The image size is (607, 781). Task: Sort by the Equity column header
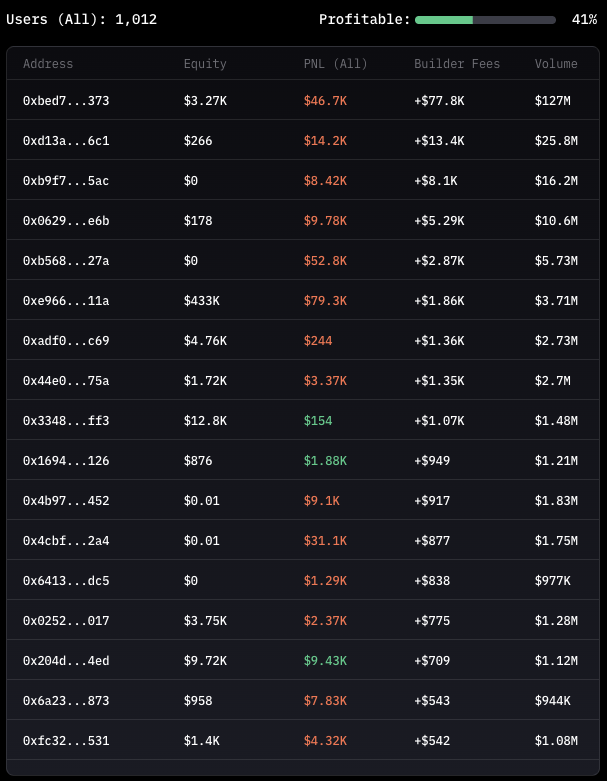(205, 64)
